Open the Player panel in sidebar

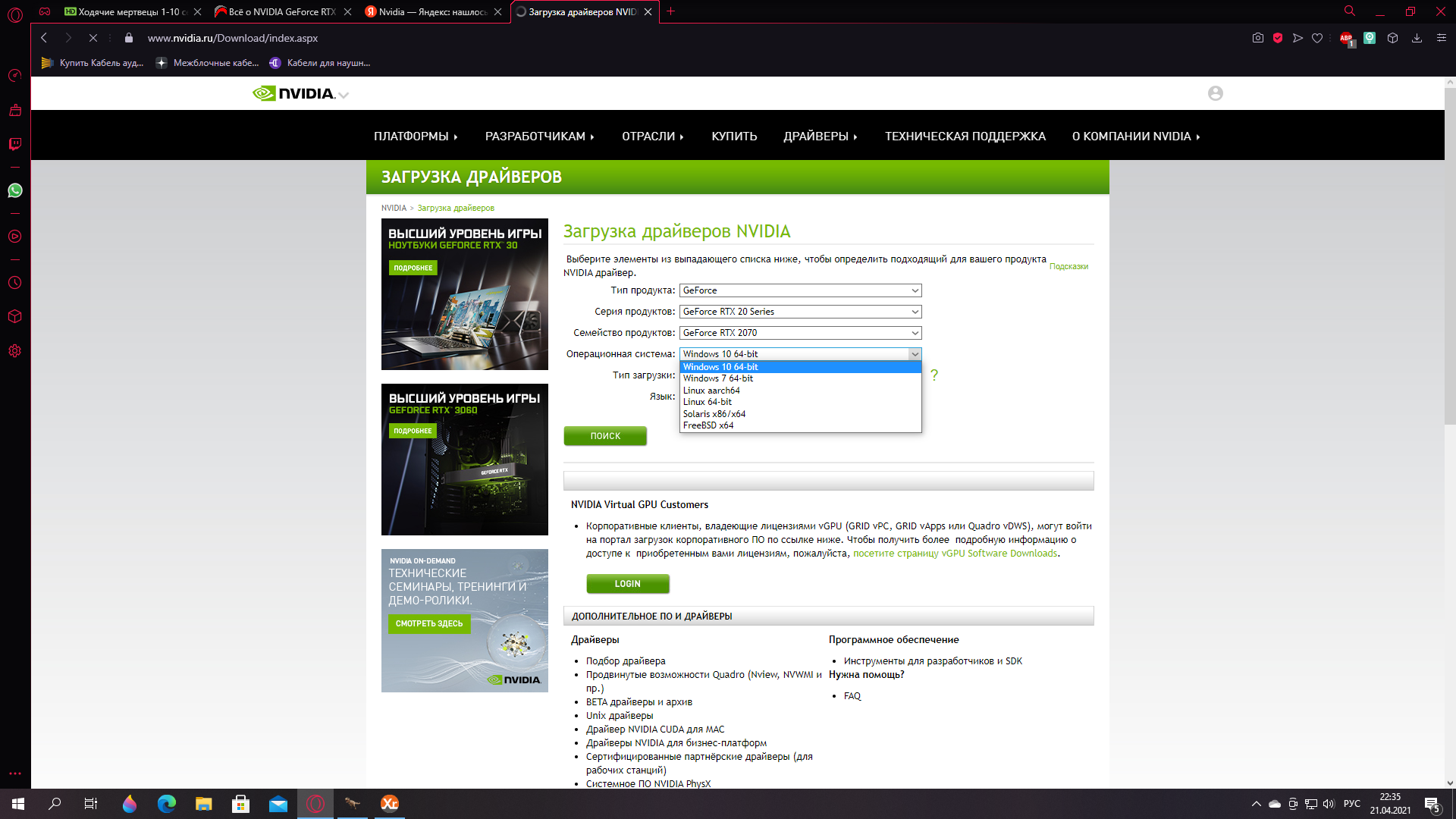click(x=15, y=237)
